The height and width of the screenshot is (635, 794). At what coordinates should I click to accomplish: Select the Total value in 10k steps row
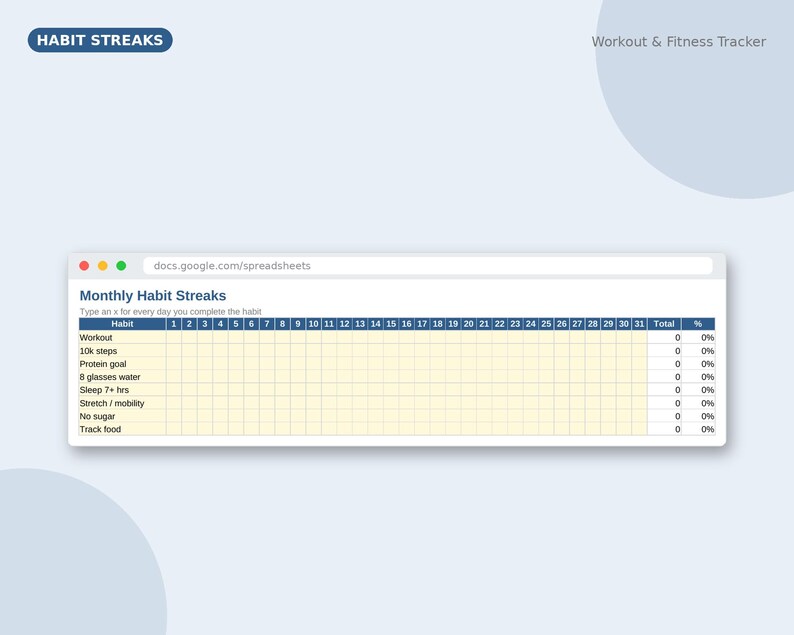pos(664,351)
